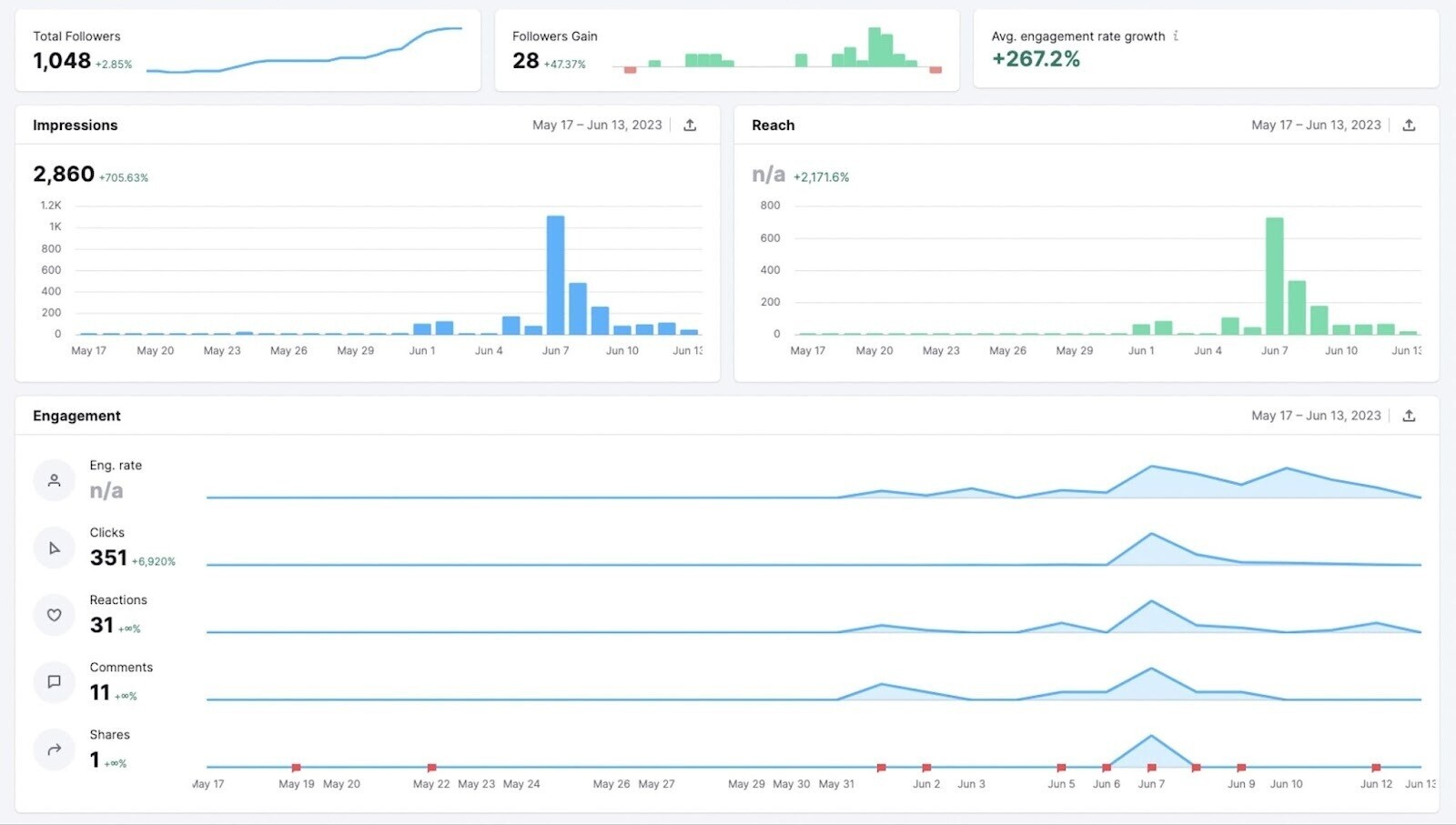
Task: Open the Avg. engagement rate growth info tooltip
Action: pos(1178,36)
